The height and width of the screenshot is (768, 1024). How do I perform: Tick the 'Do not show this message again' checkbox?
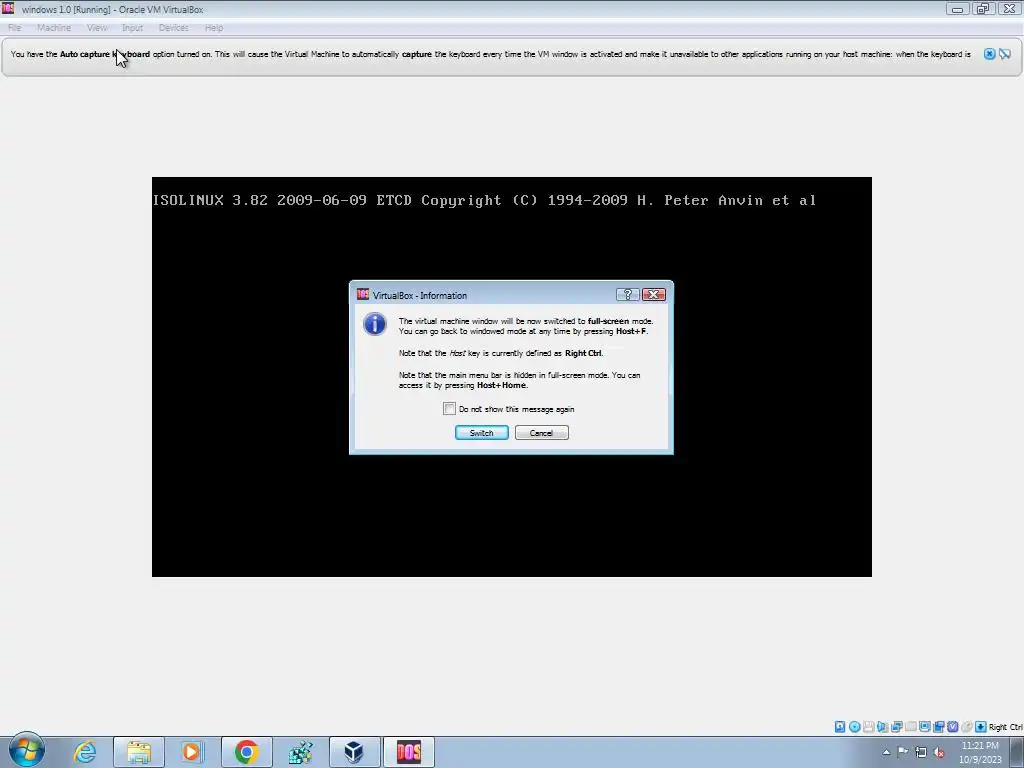click(x=449, y=409)
